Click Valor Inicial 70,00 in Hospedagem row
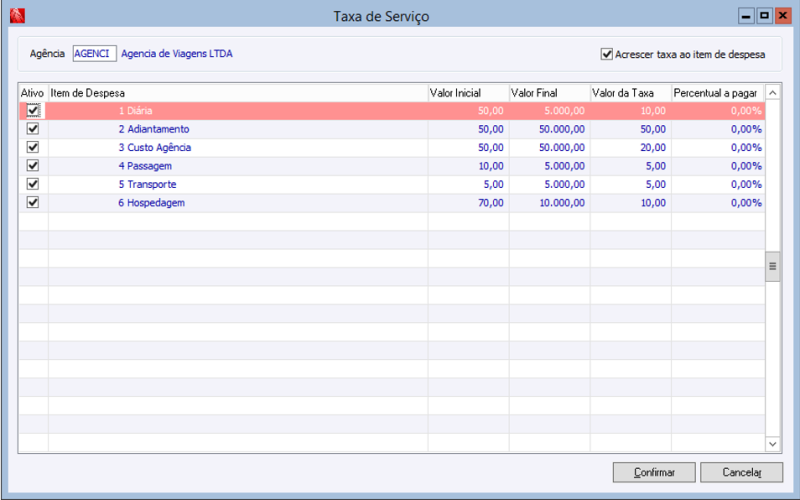 491,203
